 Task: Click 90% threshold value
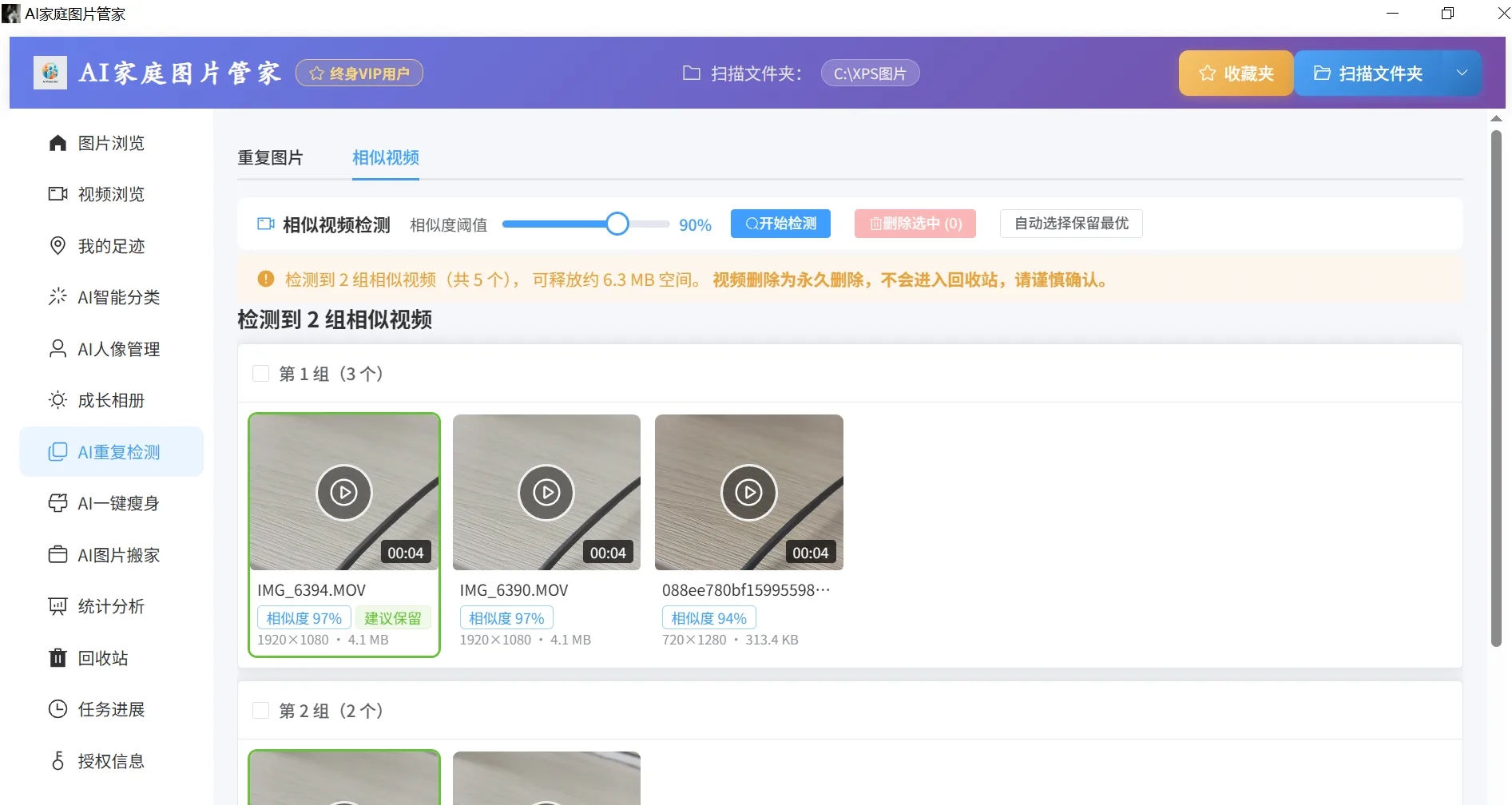[x=695, y=225]
